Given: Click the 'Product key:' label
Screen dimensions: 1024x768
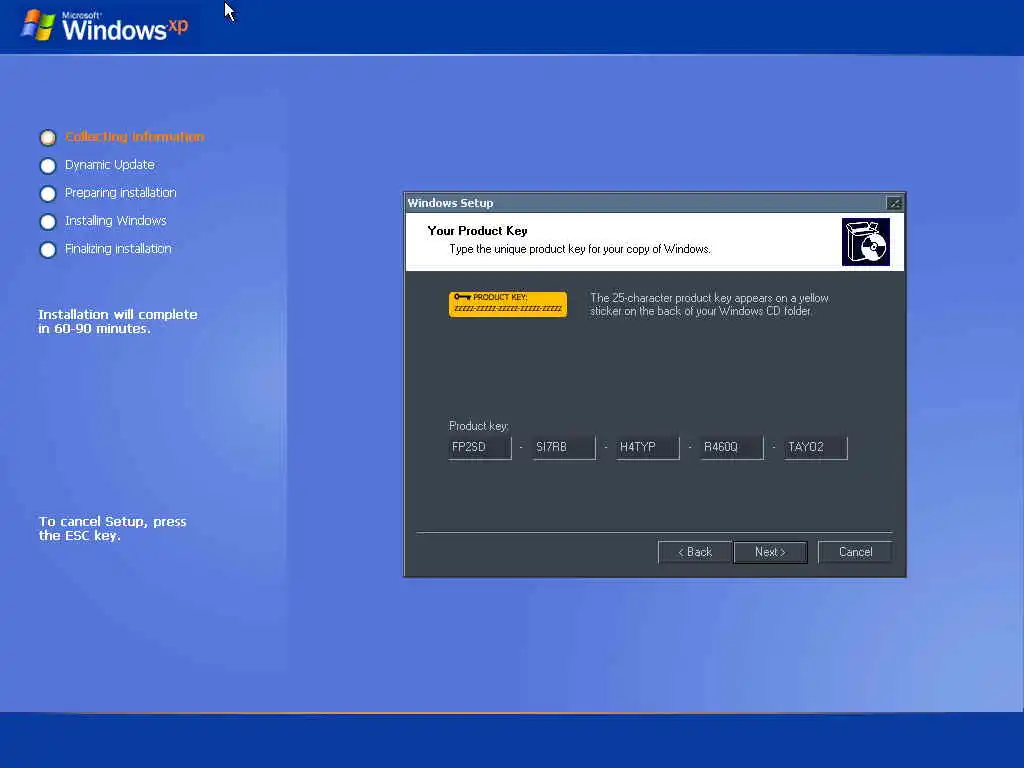Looking at the screenshot, I should coord(479,426).
